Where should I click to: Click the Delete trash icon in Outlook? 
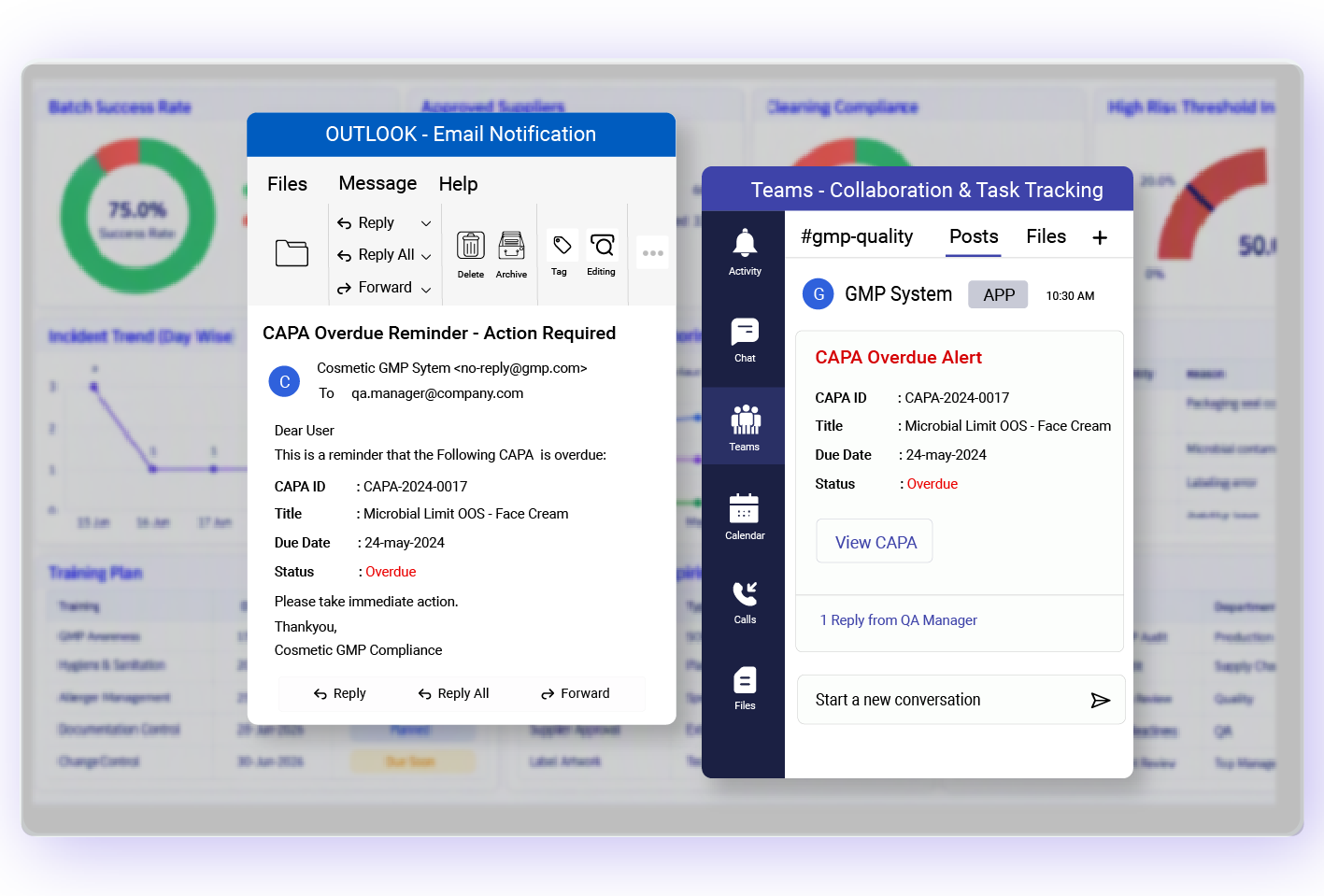471,246
